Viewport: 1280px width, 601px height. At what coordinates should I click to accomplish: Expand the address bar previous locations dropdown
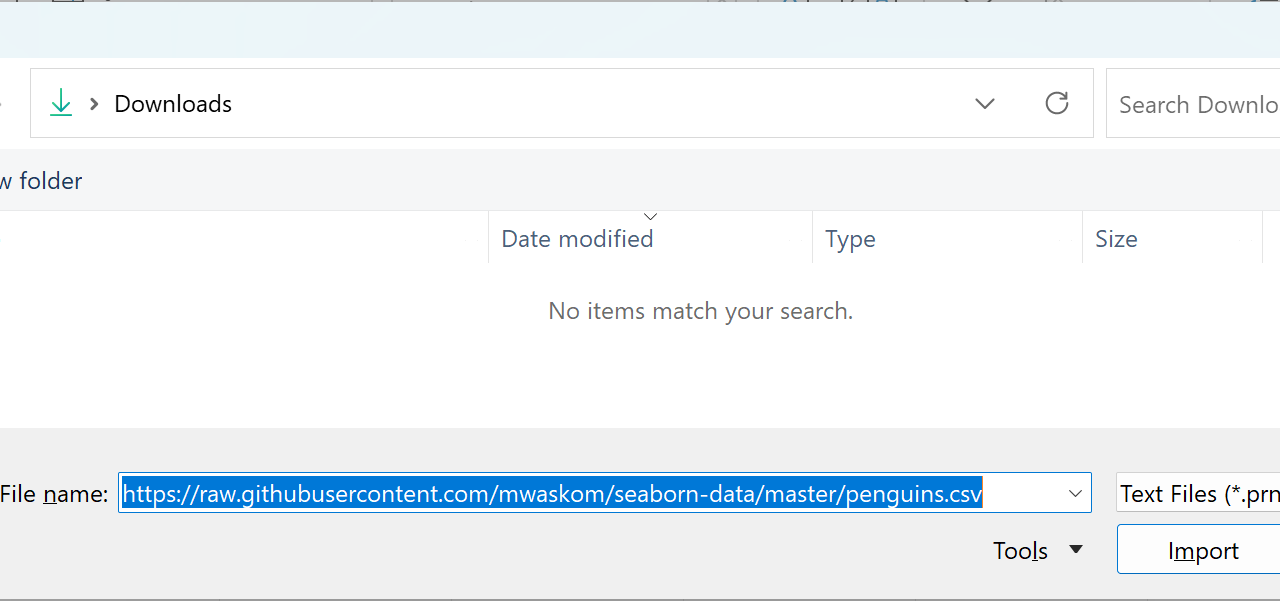pyautogui.click(x=985, y=103)
